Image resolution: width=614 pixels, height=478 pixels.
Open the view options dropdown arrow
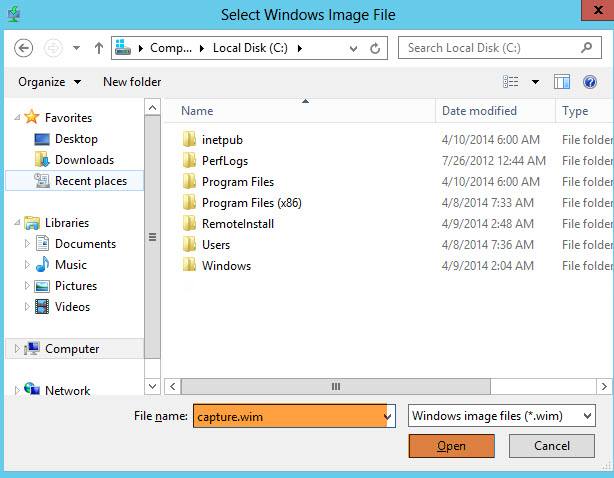535,82
